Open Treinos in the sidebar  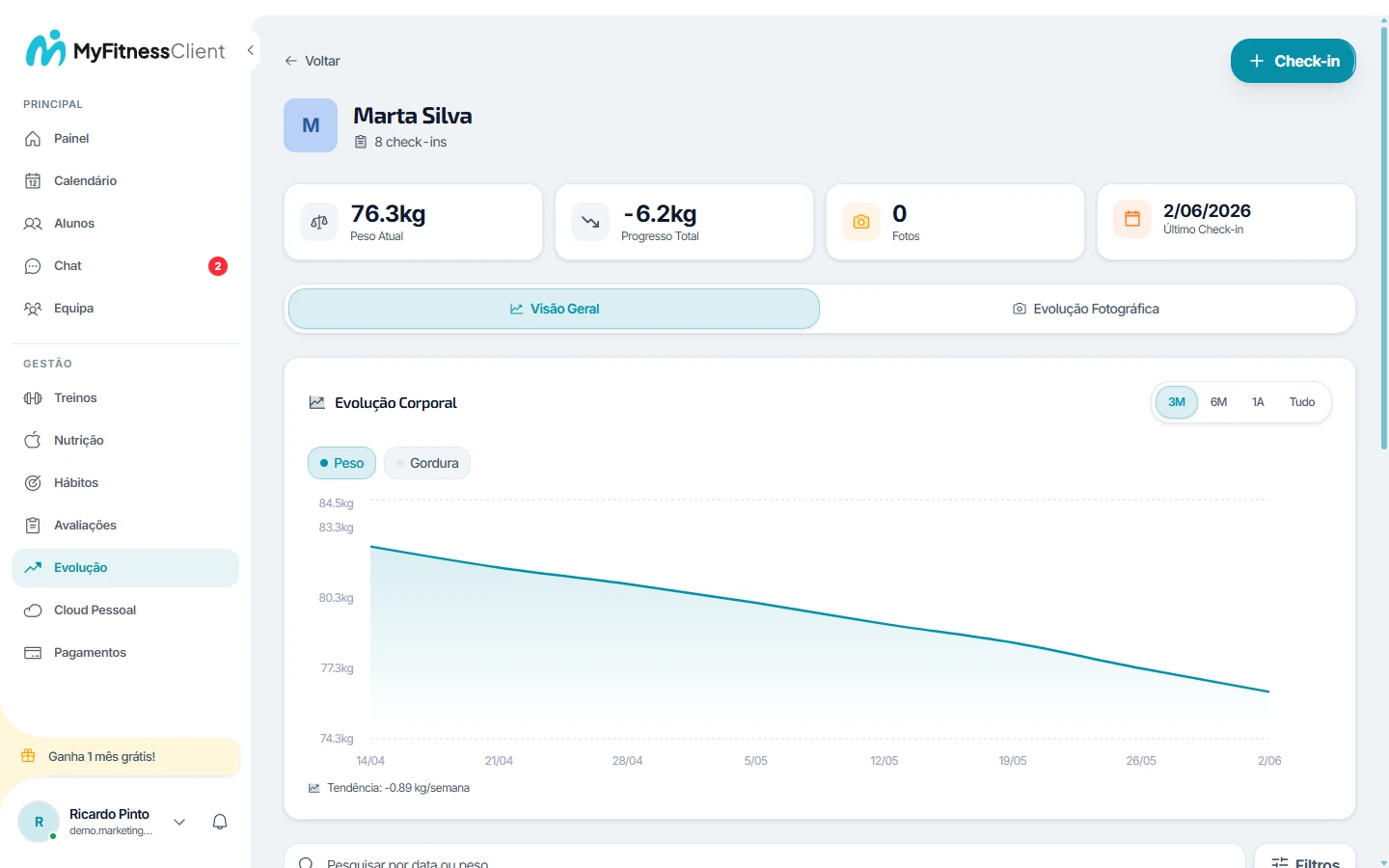coord(125,398)
